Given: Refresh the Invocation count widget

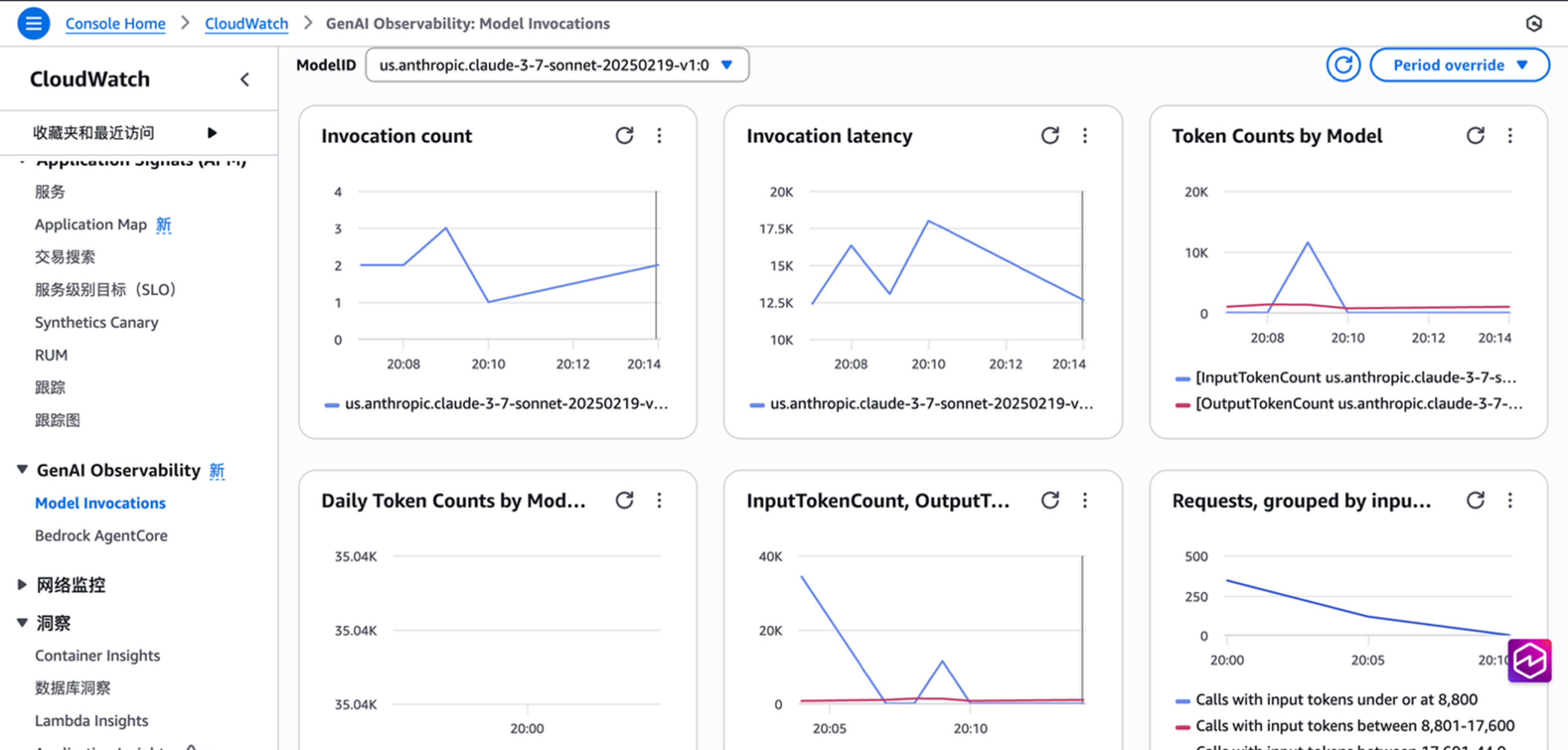Looking at the screenshot, I should tap(624, 135).
